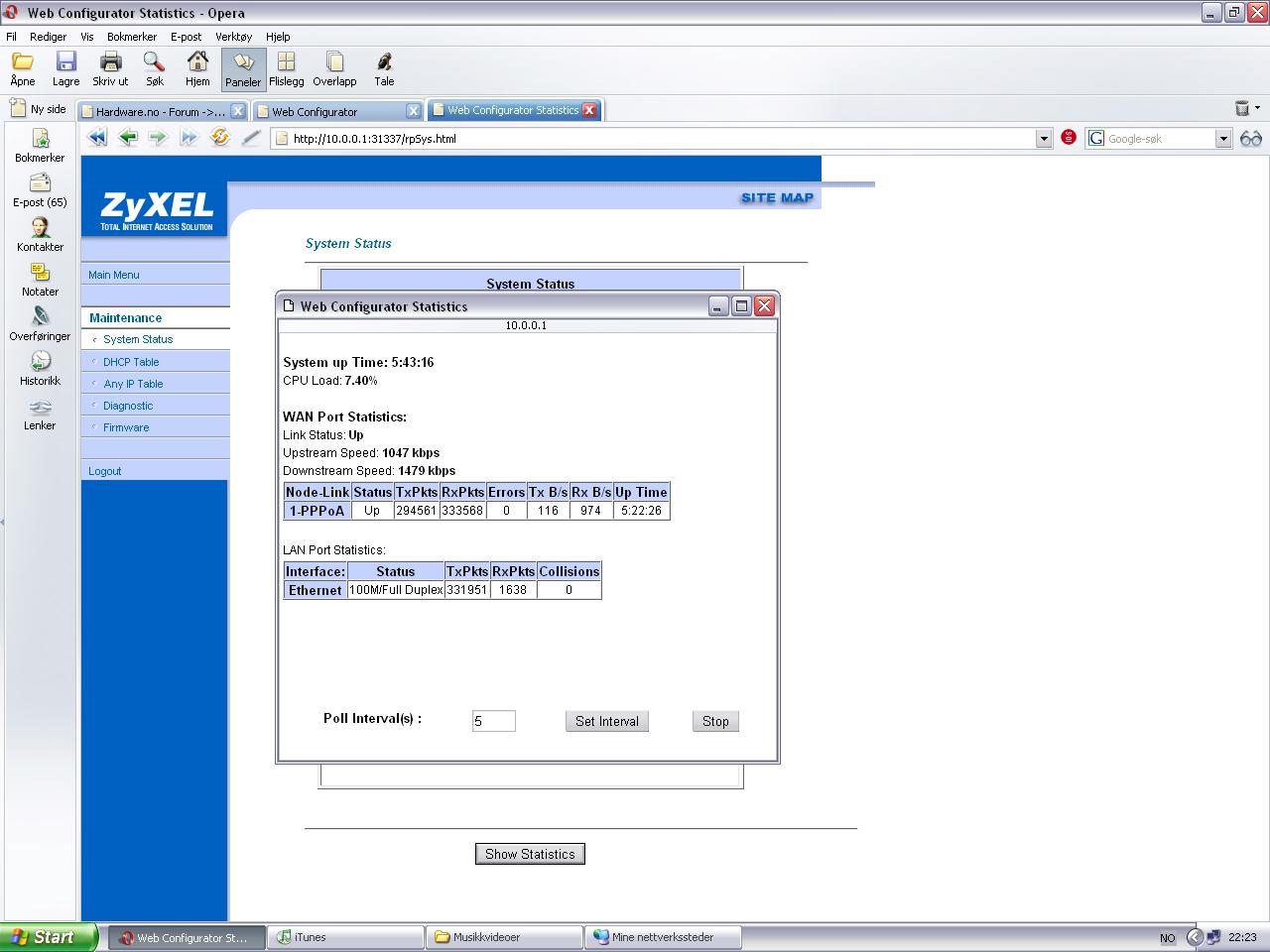
Task: Click the Set Interval button
Action: [x=607, y=721]
